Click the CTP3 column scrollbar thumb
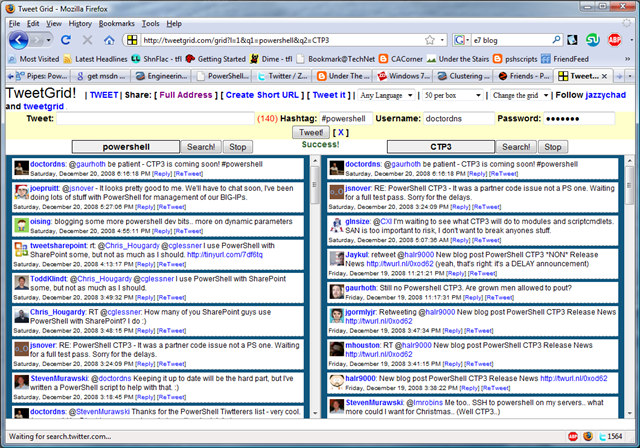The height and width of the screenshot is (448, 640). pyautogui.click(x=630, y=185)
